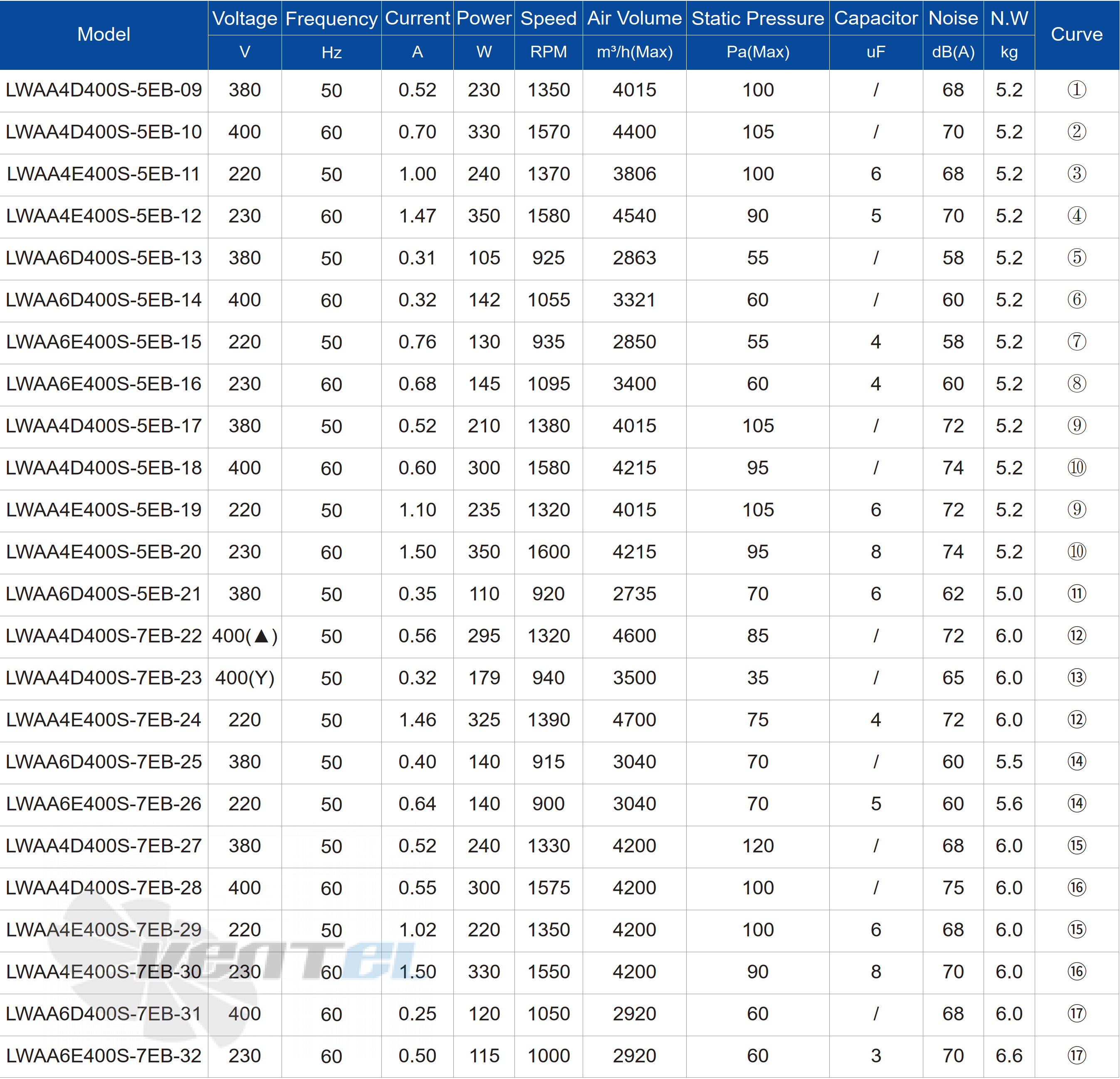Click the Frequency column header
This screenshot has height=1079, width=1120.
click(331, 19)
